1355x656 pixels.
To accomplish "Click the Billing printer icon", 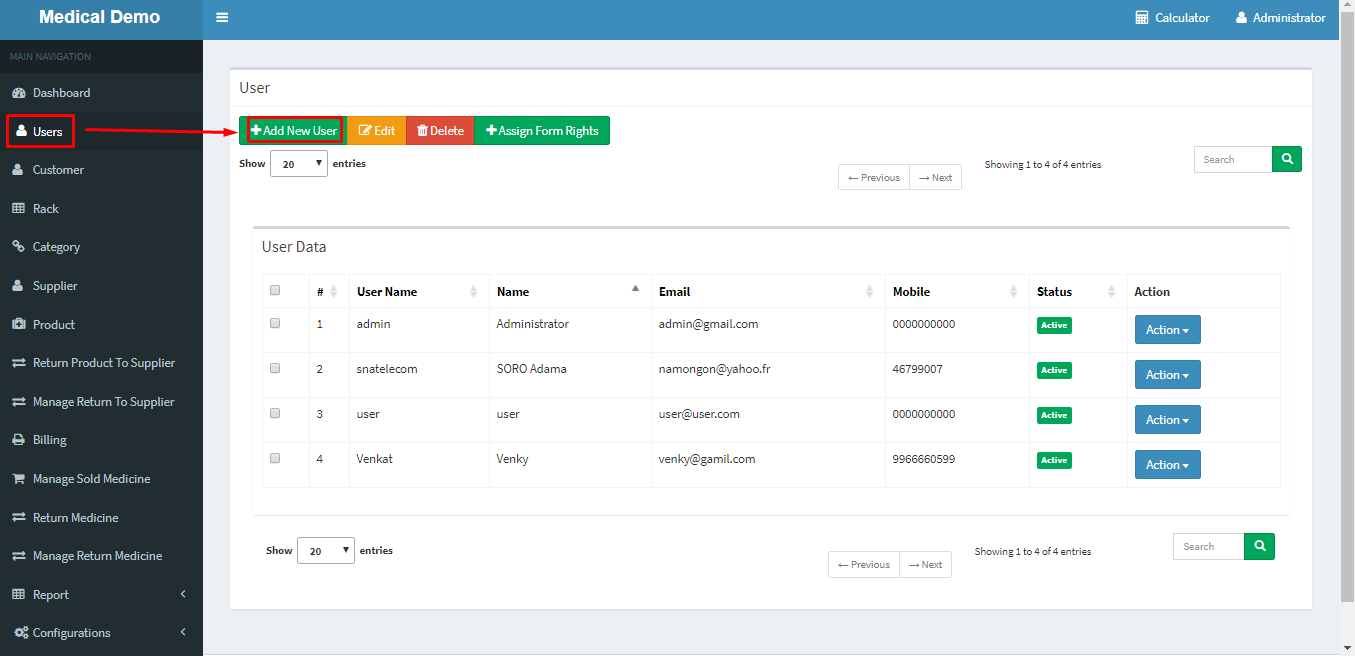I will [19, 440].
